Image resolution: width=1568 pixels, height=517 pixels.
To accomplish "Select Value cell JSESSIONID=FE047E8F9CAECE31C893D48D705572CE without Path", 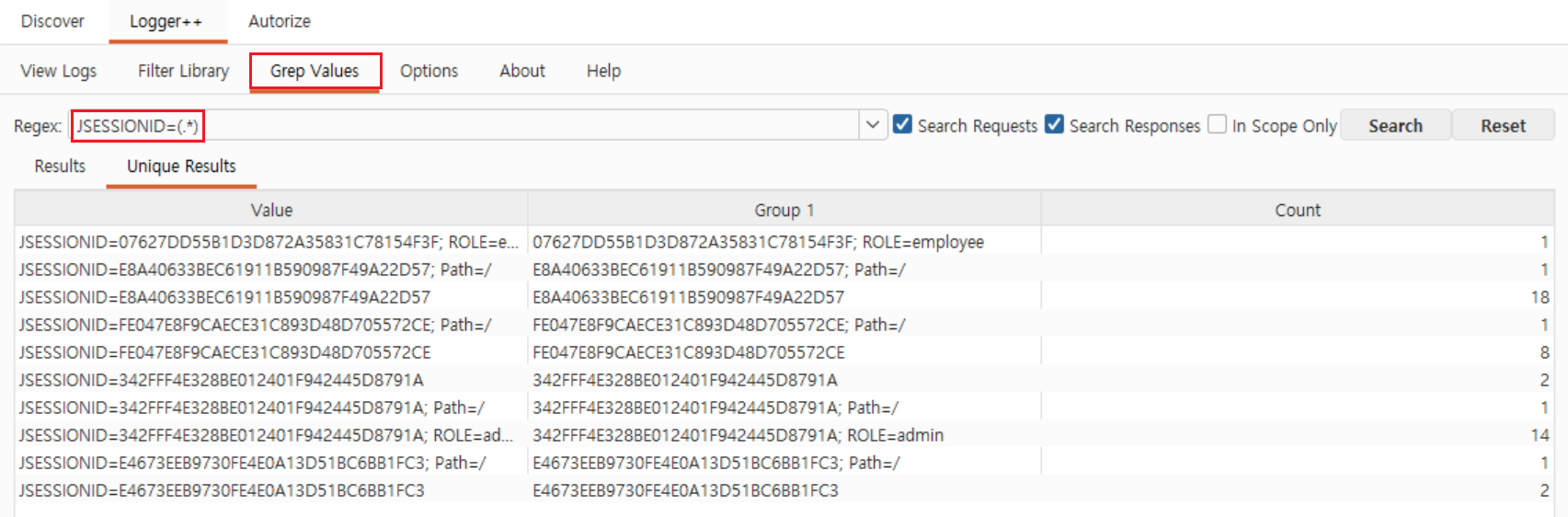I will 271,352.
